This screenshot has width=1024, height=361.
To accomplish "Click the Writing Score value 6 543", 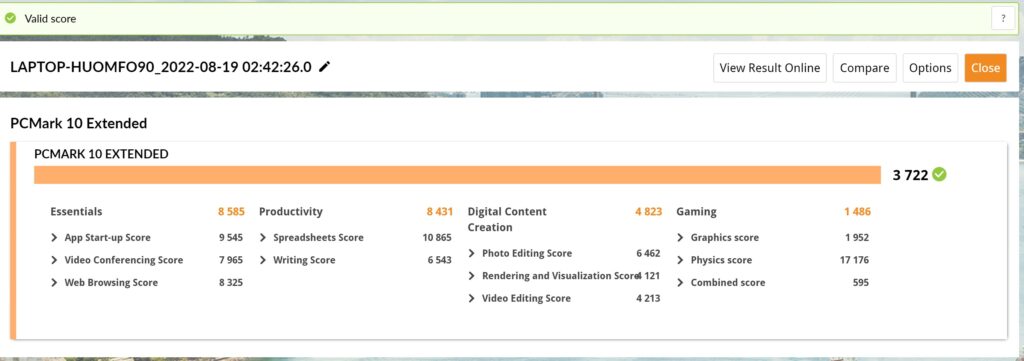I will pos(440,260).
